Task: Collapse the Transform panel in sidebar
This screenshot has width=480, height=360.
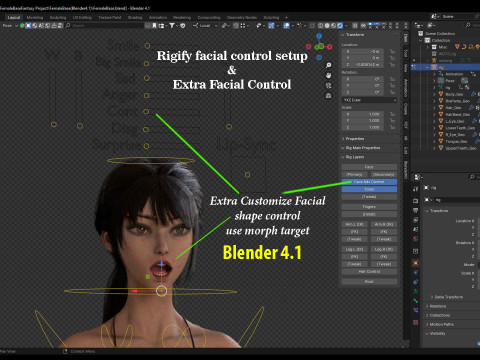Action: pos(343,35)
